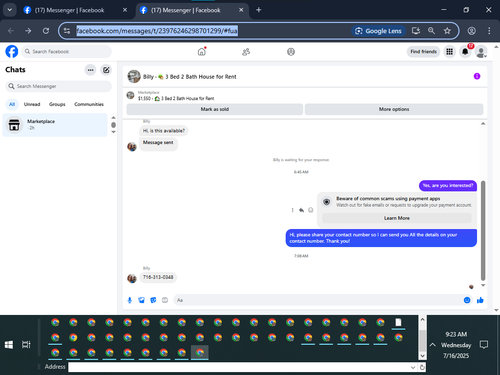The image size is (500, 375).
Task: Open the Home feed icon
Action: [x=202, y=52]
